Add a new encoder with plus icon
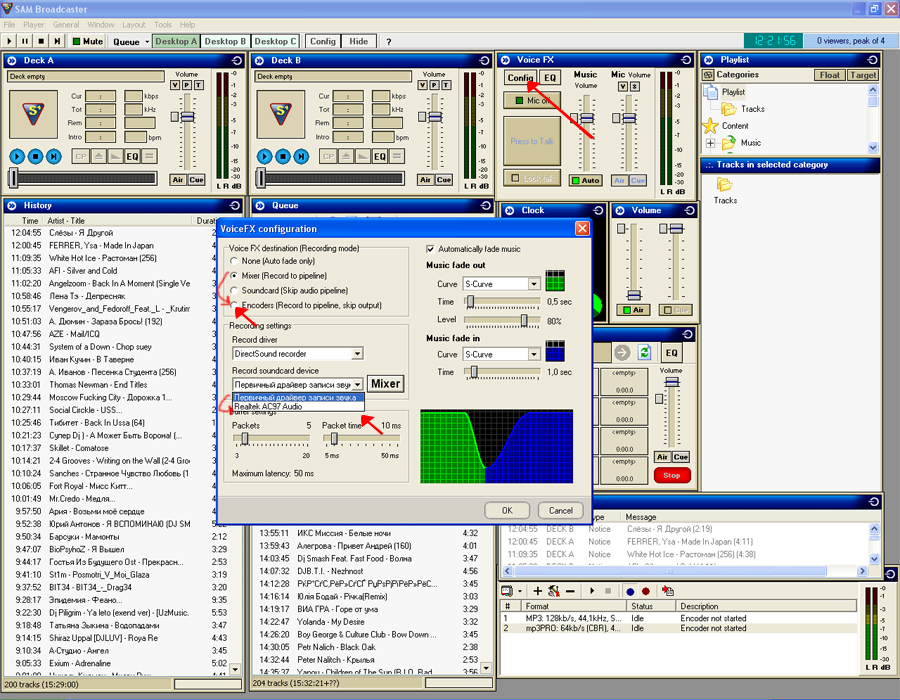Image resolution: width=900 pixels, height=700 pixels. click(x=537, y=591)
